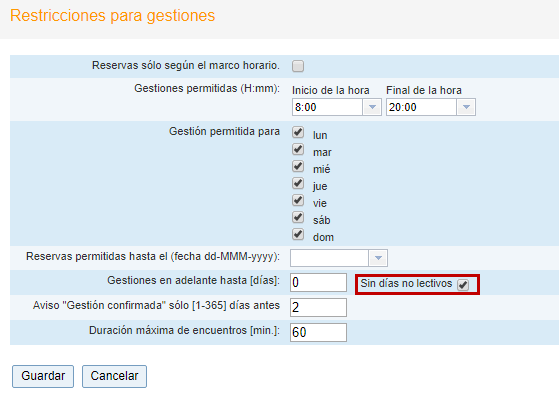Toggle 'Sin días no lectivos' checkbox
559x400 pixels.
coord(463,285)
